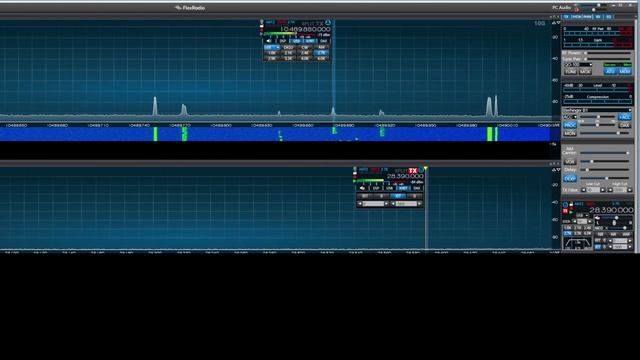Open the USB mode dropdown on upper slice
640x360 pixels.
(x=272, y=47)
